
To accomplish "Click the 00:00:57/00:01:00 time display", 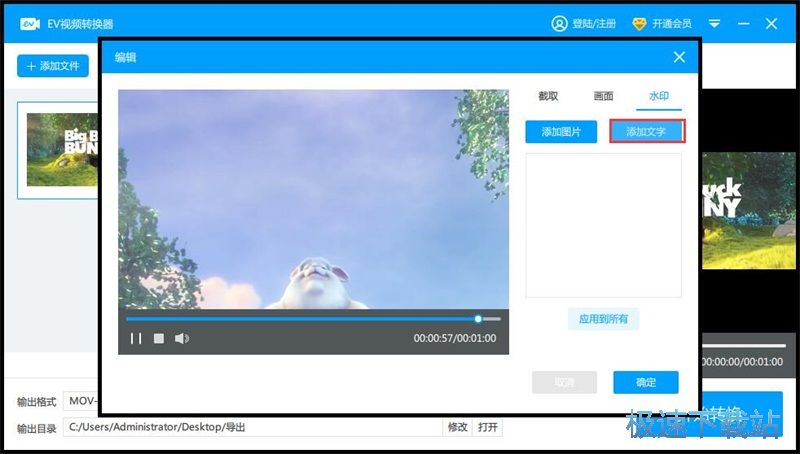I will pos(455,338).
